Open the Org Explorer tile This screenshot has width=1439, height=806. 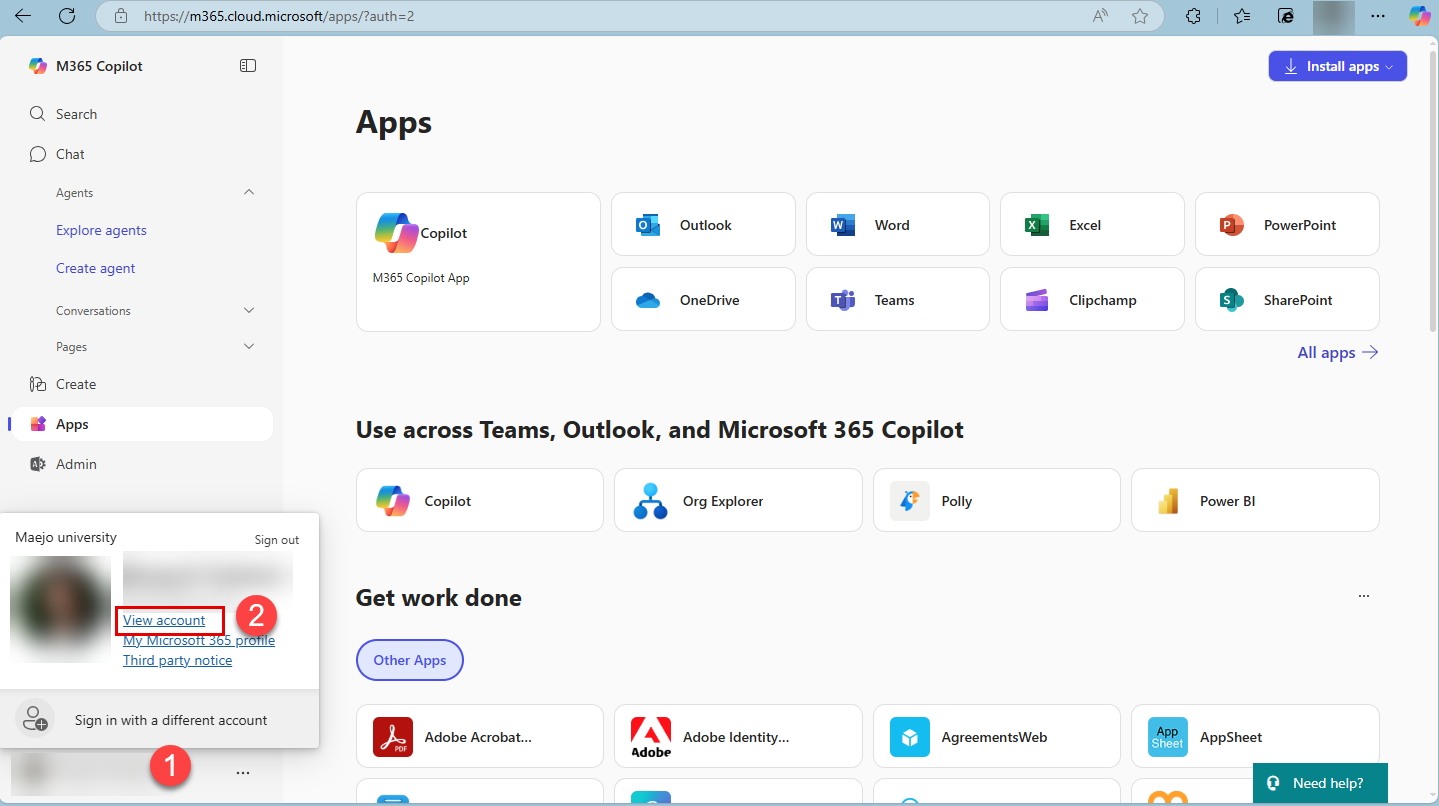point(738,500)
